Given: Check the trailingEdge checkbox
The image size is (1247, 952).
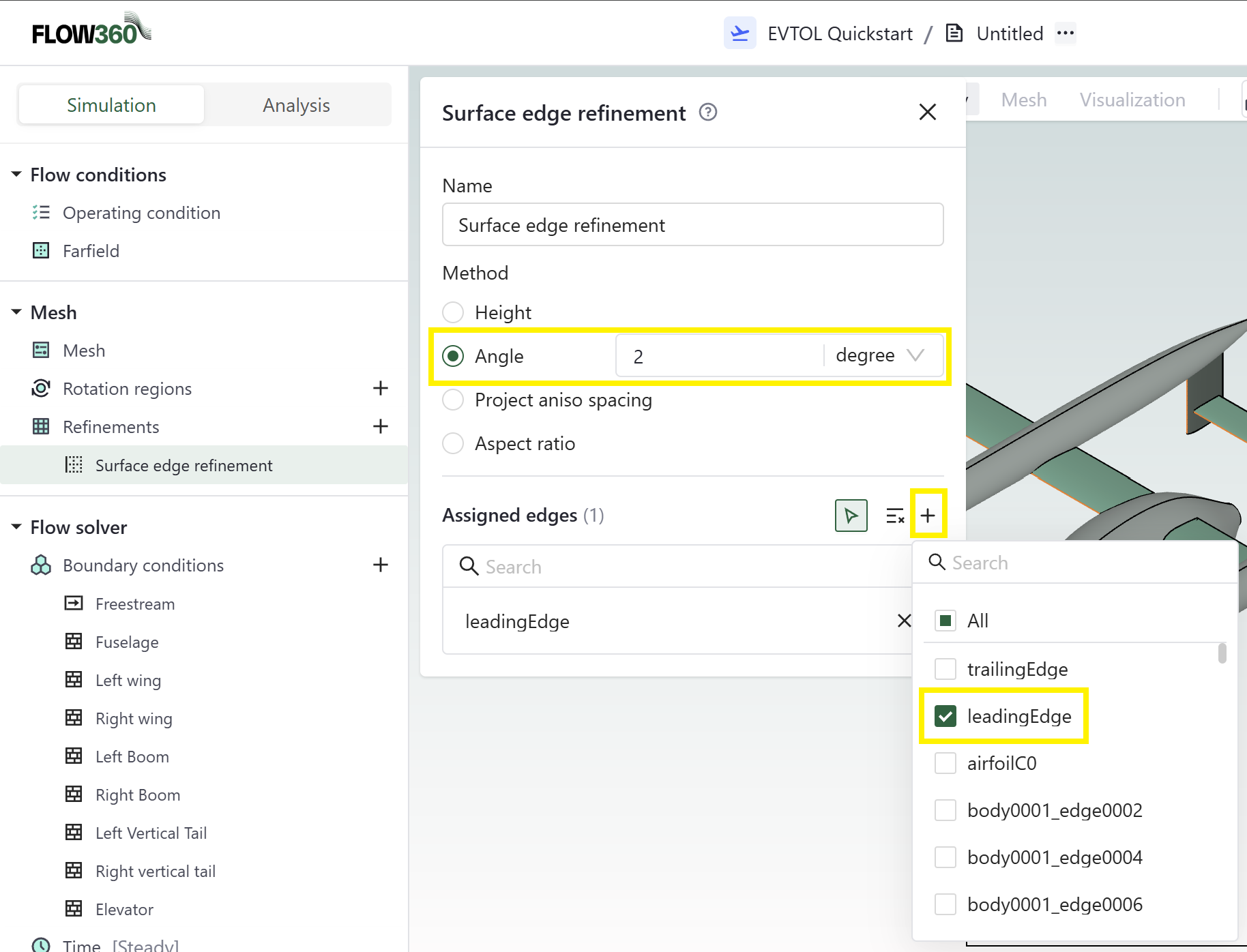Looking at the screenshot, I should [x=945, y=669].
